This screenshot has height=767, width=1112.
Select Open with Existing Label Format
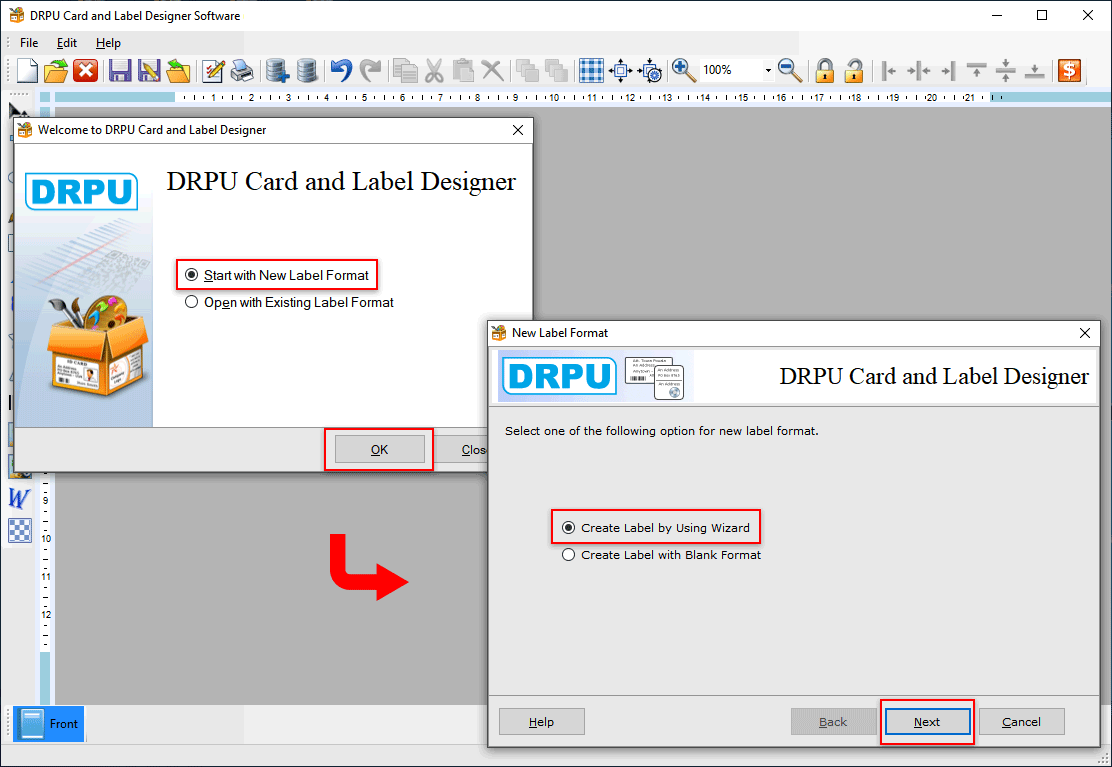pos(289,302)
